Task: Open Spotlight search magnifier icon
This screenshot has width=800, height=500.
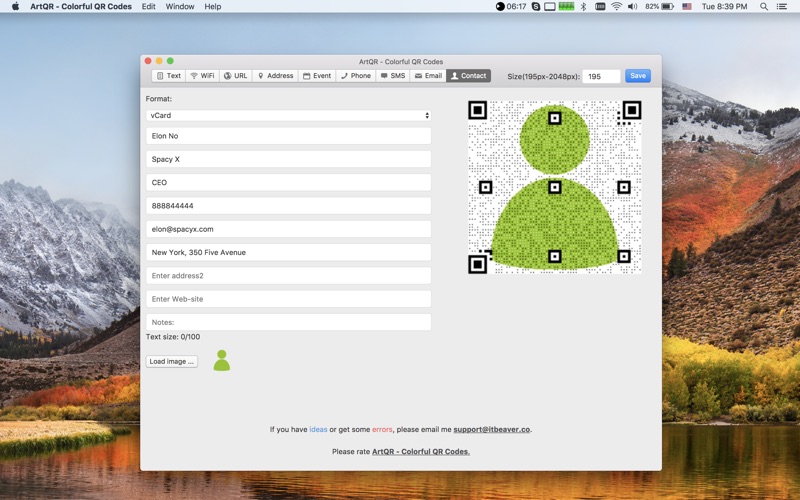Action: pos(764,7)
